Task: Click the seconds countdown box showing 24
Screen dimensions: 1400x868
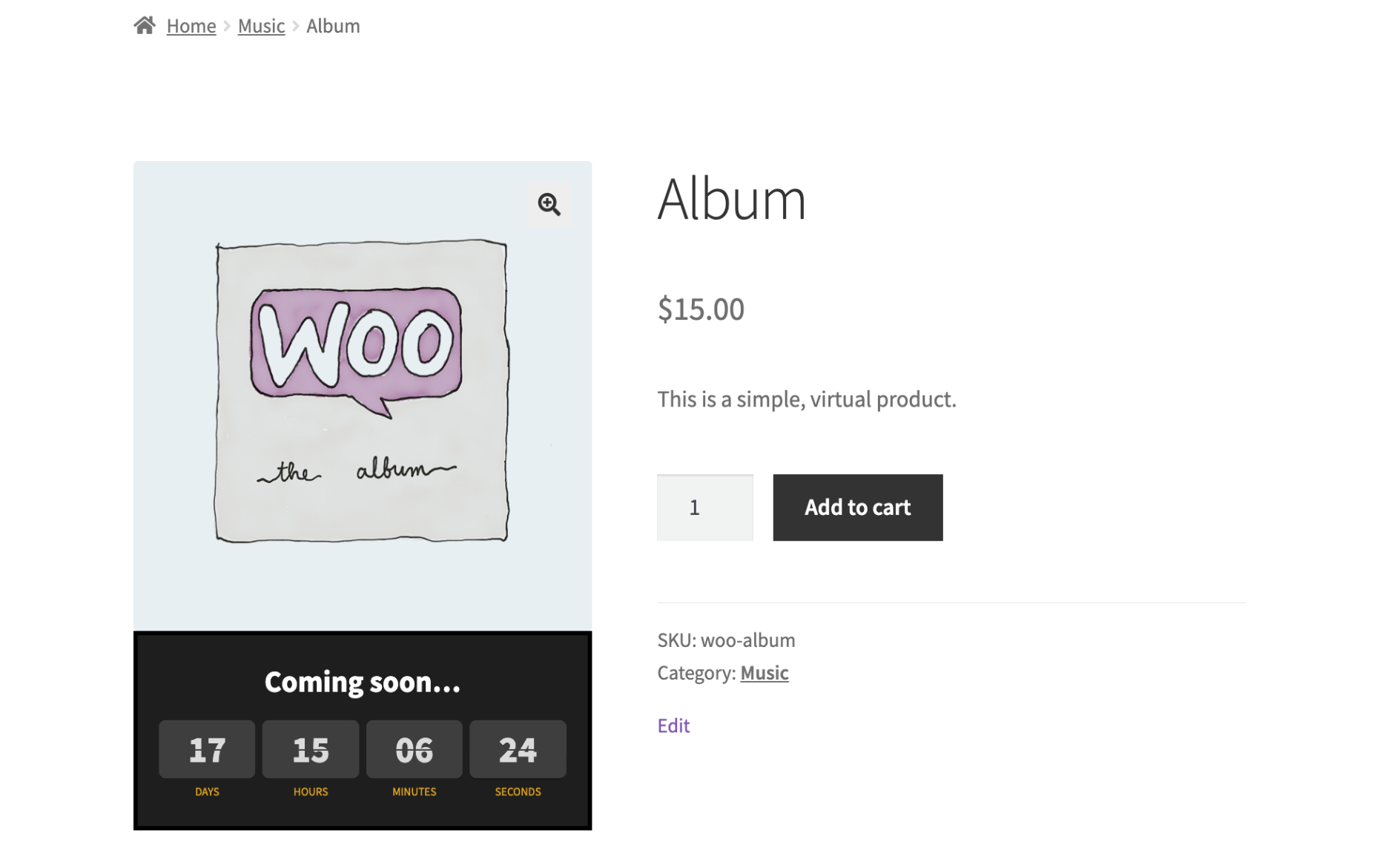Action: (x=518, y=749)
